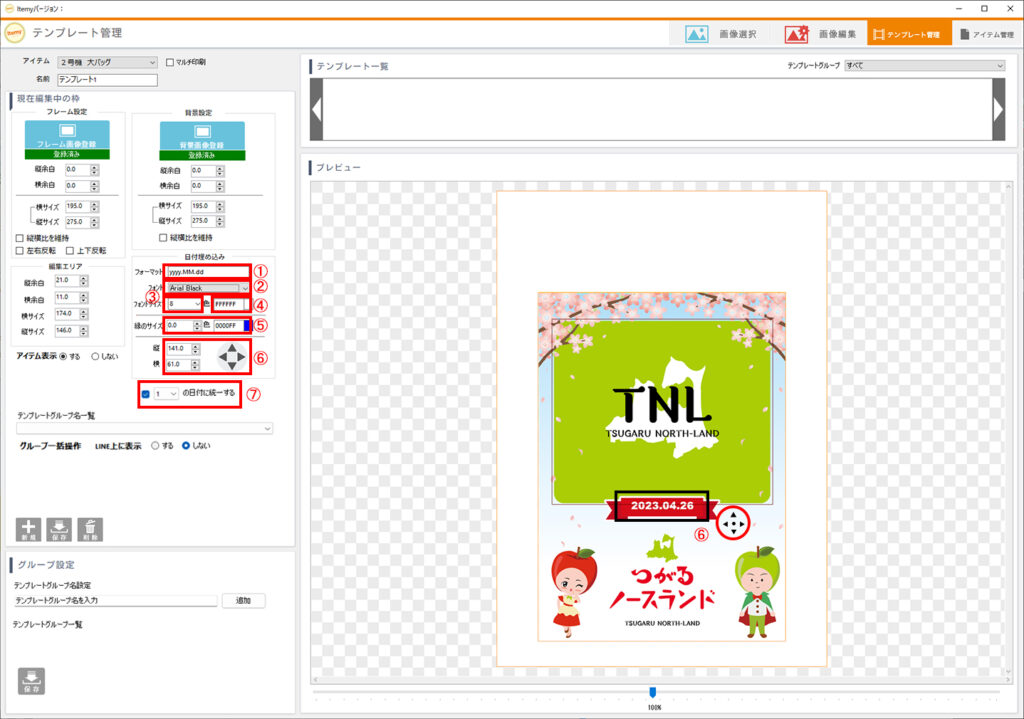The height and width of the screenshot is (719, 1024).
Task: Click the 追加 button
Action: pos(243,601)
